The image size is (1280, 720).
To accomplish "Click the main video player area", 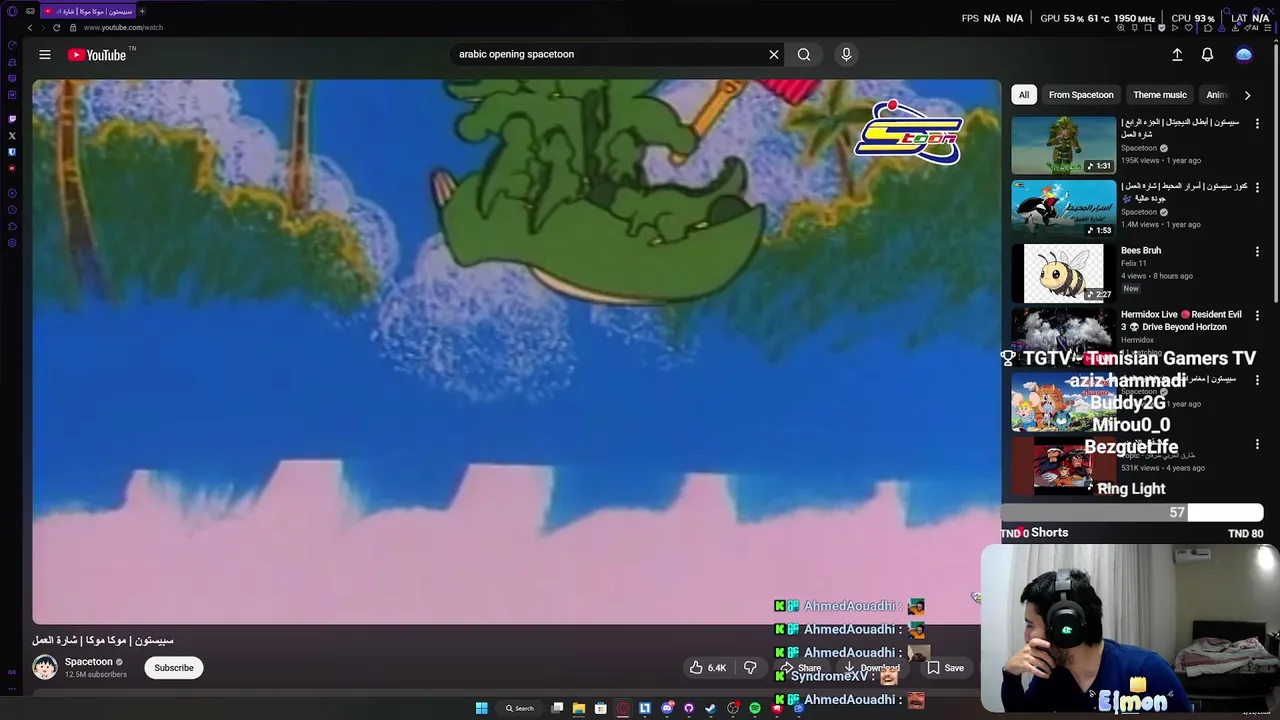I will (x=516, y=352).
